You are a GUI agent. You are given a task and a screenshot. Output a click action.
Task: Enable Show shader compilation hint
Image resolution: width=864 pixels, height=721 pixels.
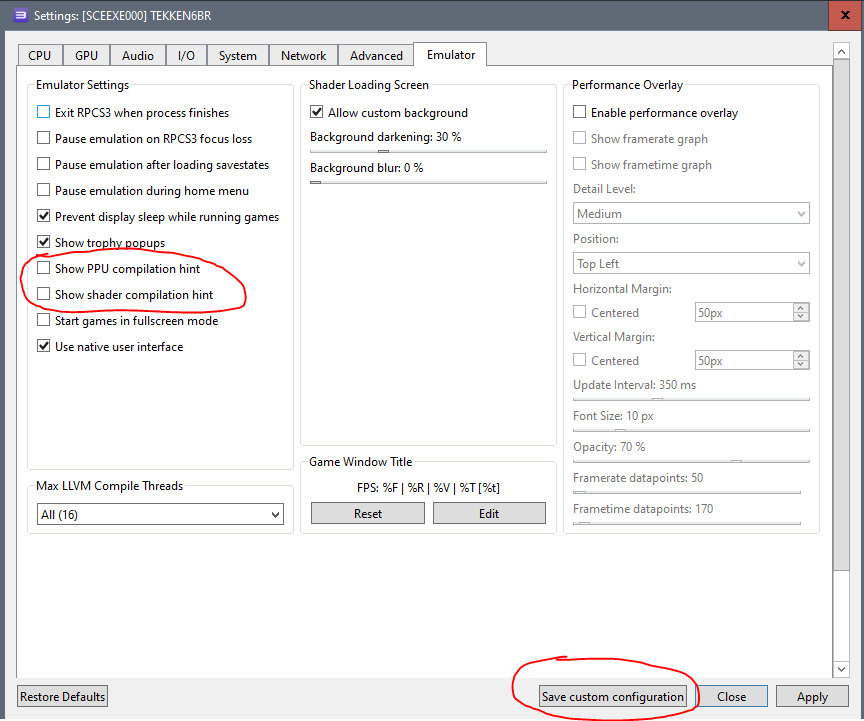tap(44, 295)
